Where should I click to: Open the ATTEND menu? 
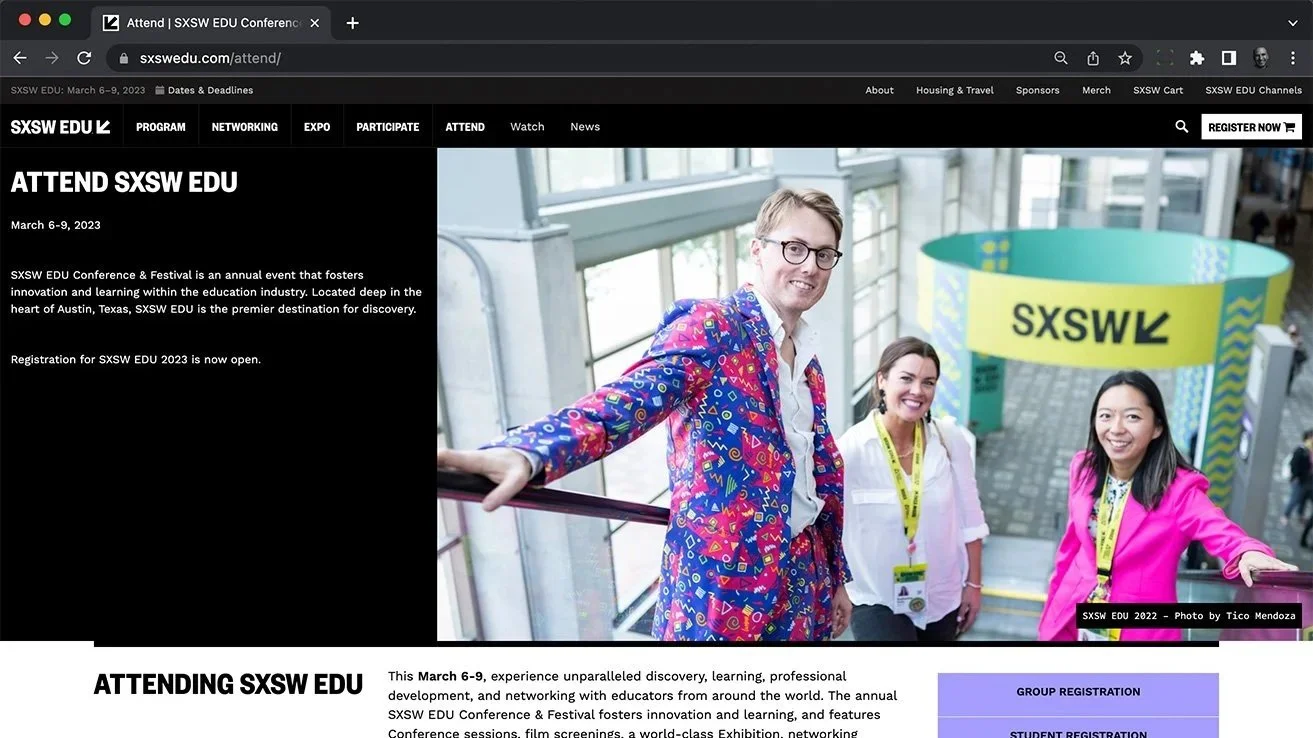click(x=465, y=127)
